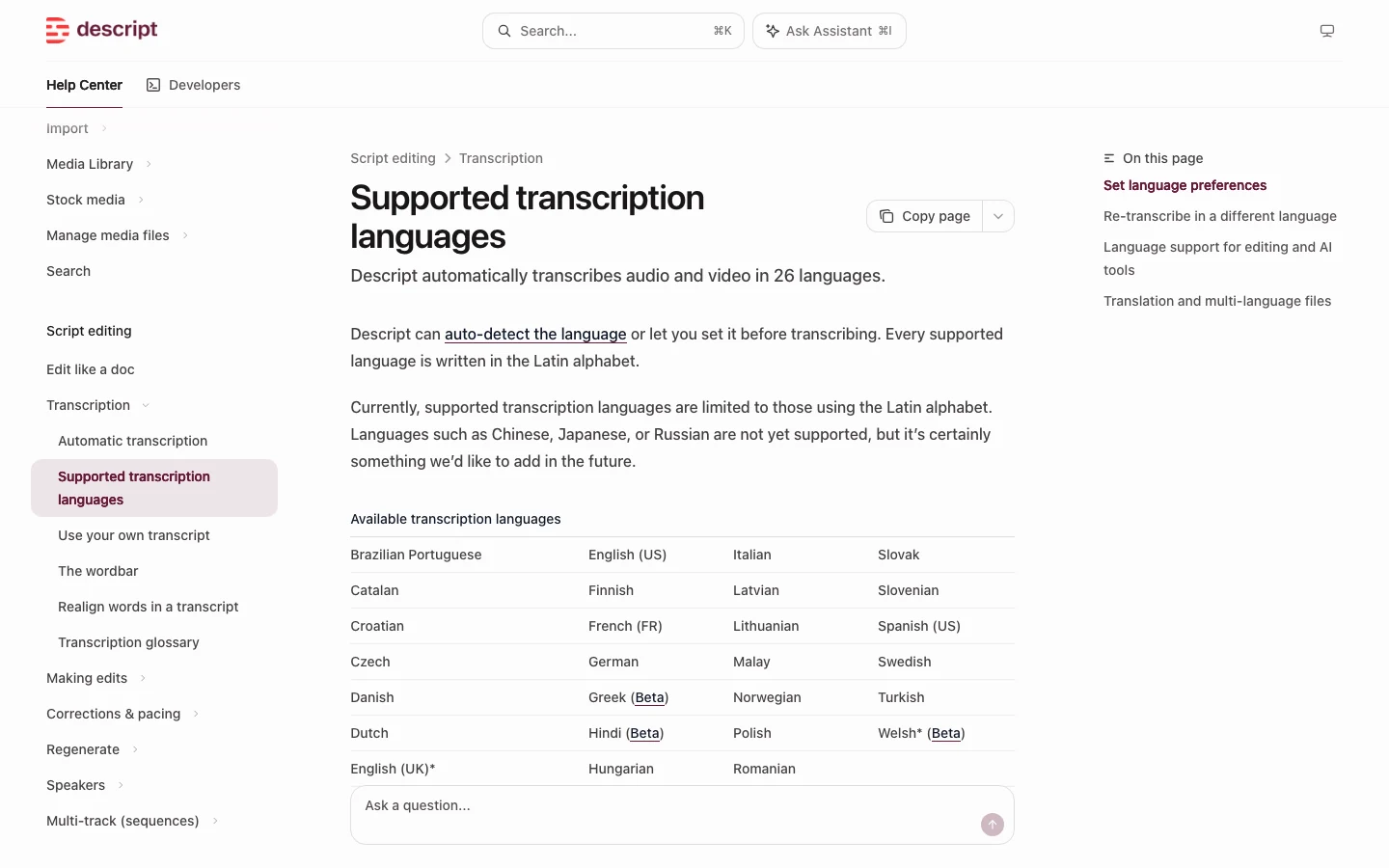Open the Copy page dropdown arrow

[998, 216]
